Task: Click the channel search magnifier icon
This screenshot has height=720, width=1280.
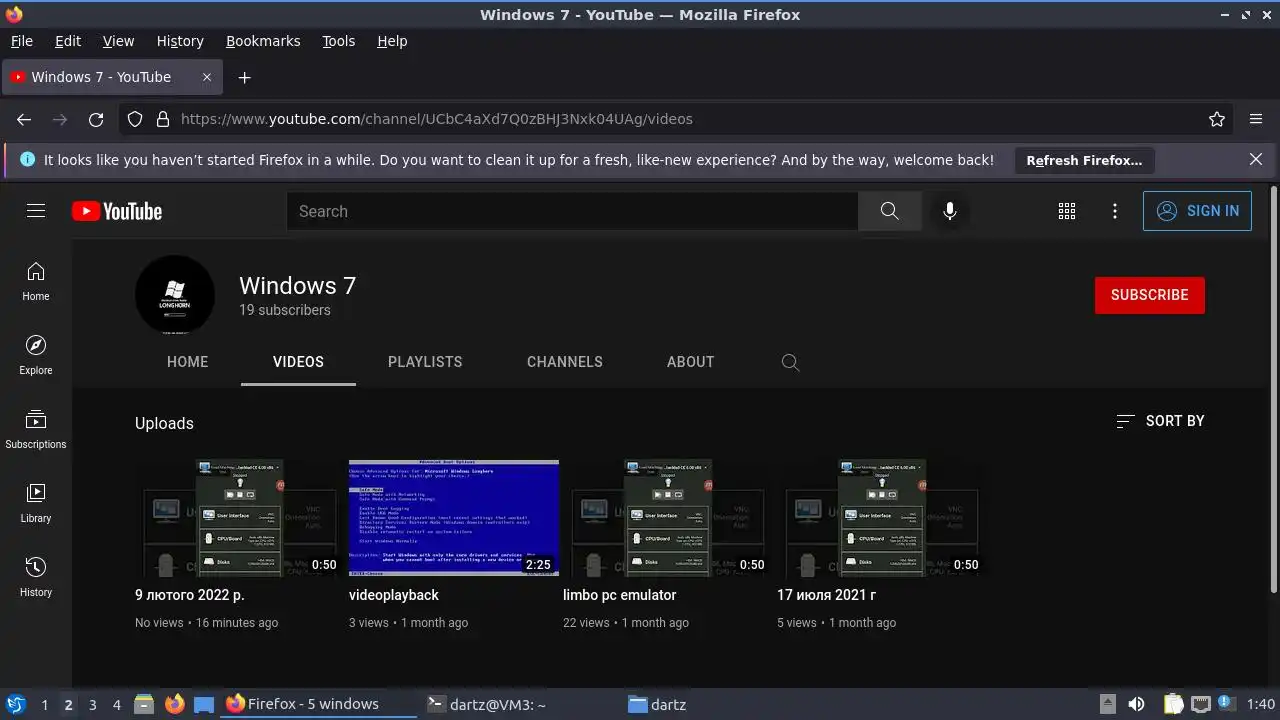Action: [x=790, y=362]
